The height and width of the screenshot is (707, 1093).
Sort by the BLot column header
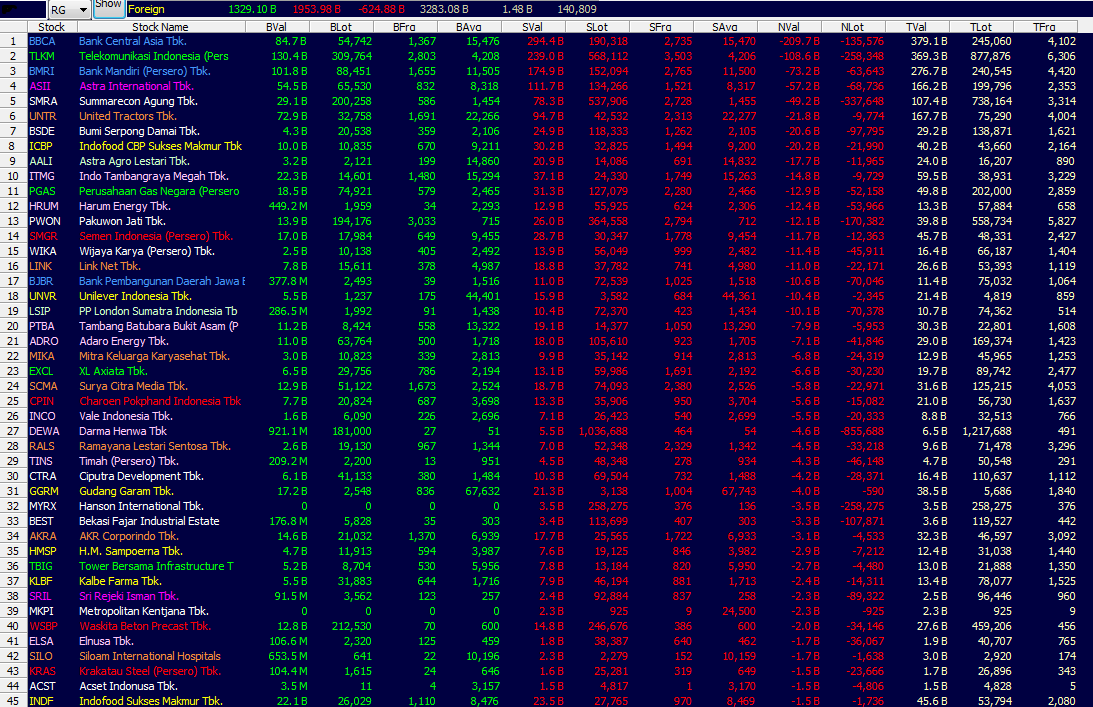[341, 27]
